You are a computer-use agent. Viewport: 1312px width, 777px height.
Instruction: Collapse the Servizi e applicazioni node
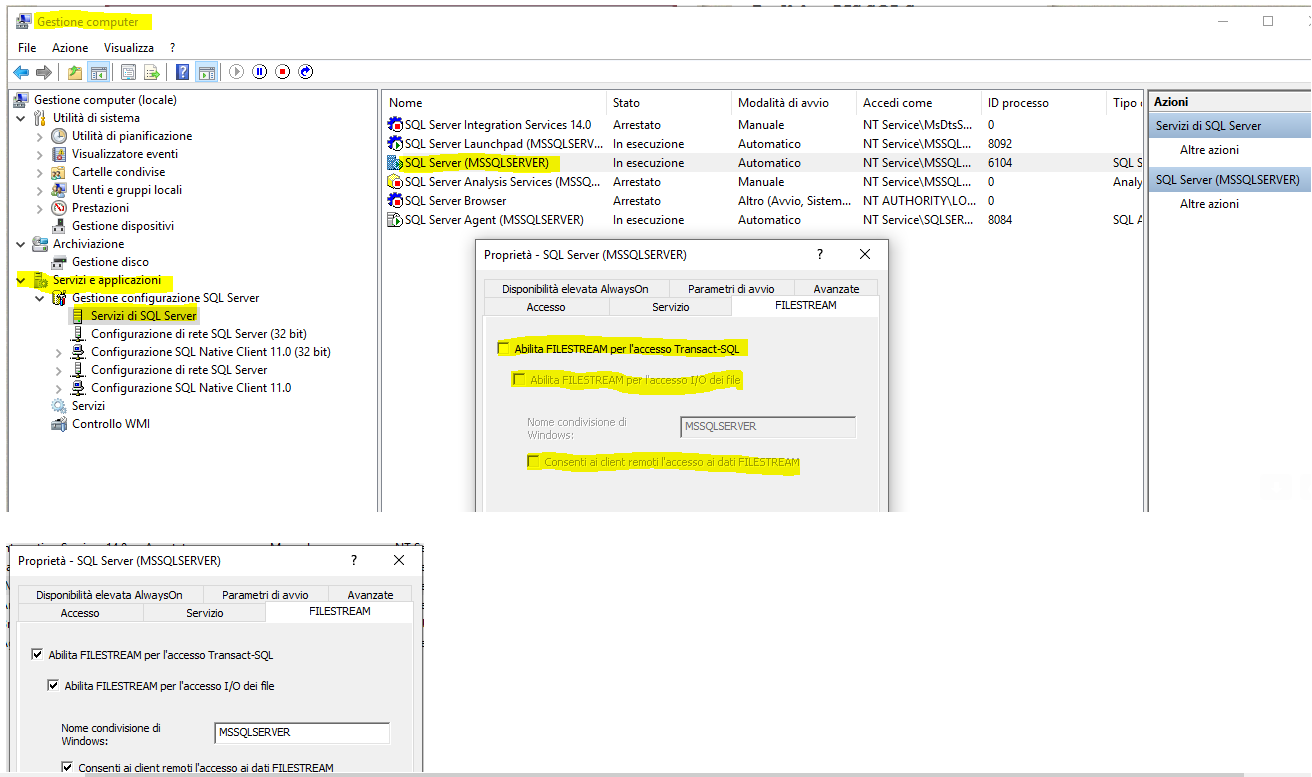[x=21, y=280]
